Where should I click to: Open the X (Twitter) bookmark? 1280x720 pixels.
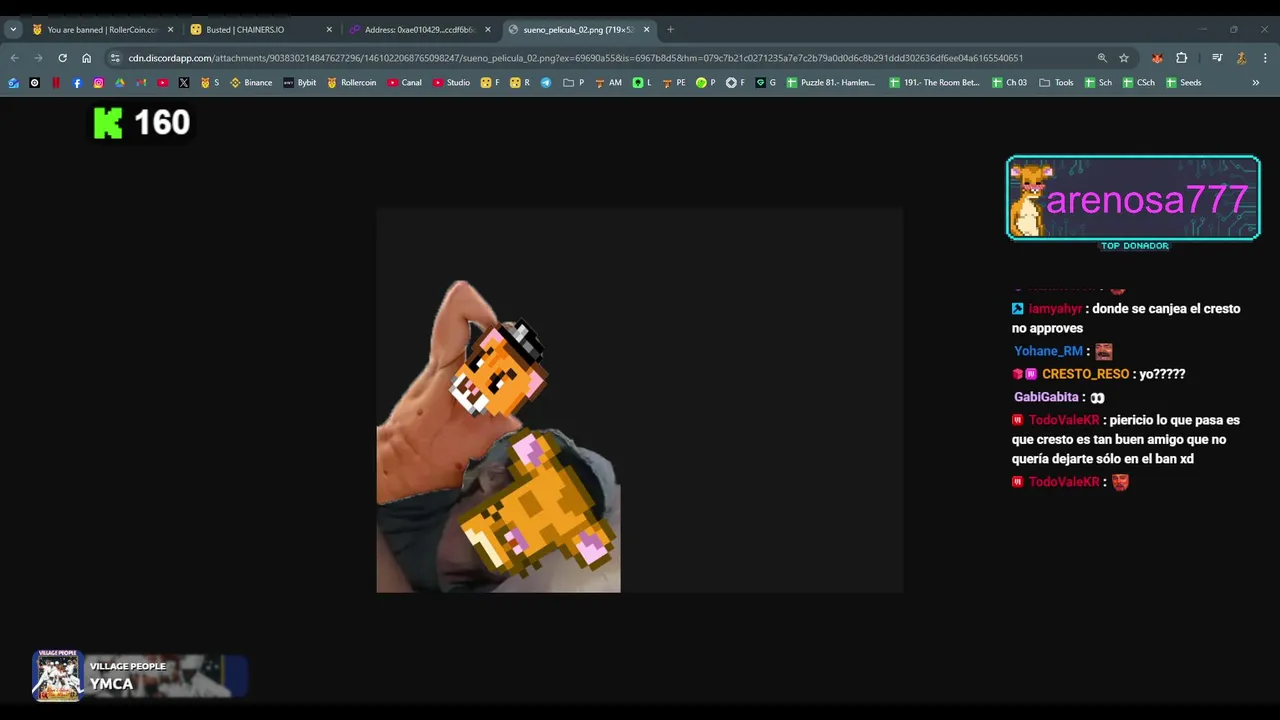pyautogui.click(x=184, y=83)
